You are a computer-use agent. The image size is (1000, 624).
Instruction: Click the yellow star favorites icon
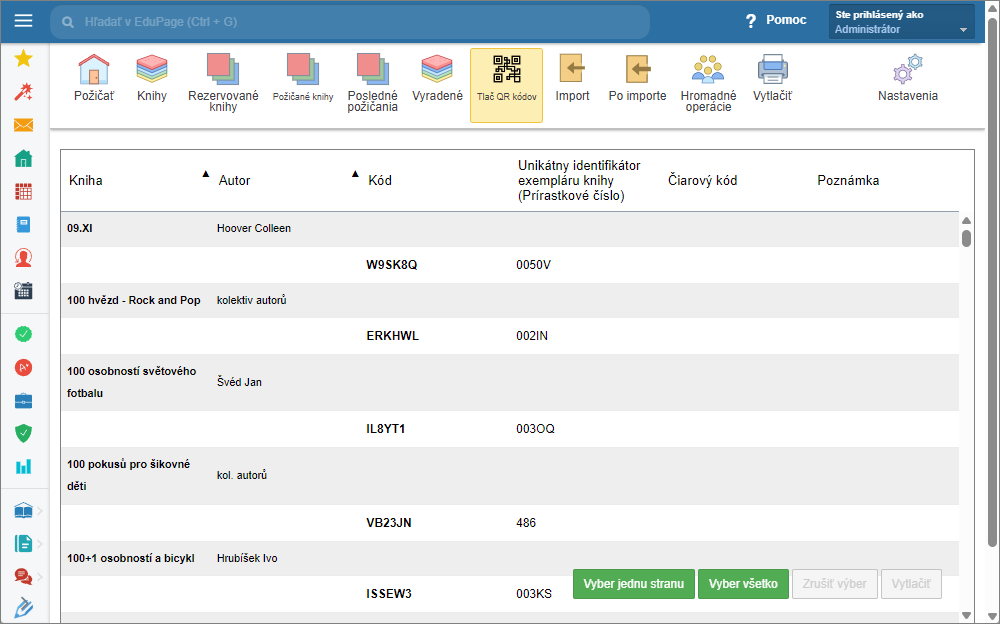click(x=24, y=59)
